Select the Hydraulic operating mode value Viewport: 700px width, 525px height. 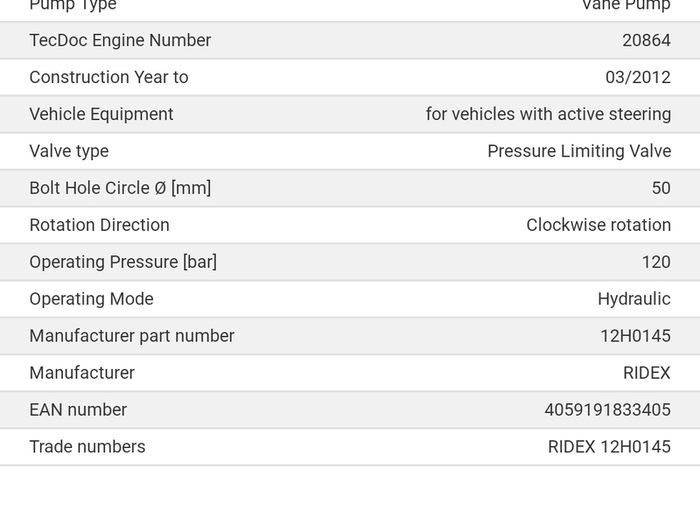634,299
